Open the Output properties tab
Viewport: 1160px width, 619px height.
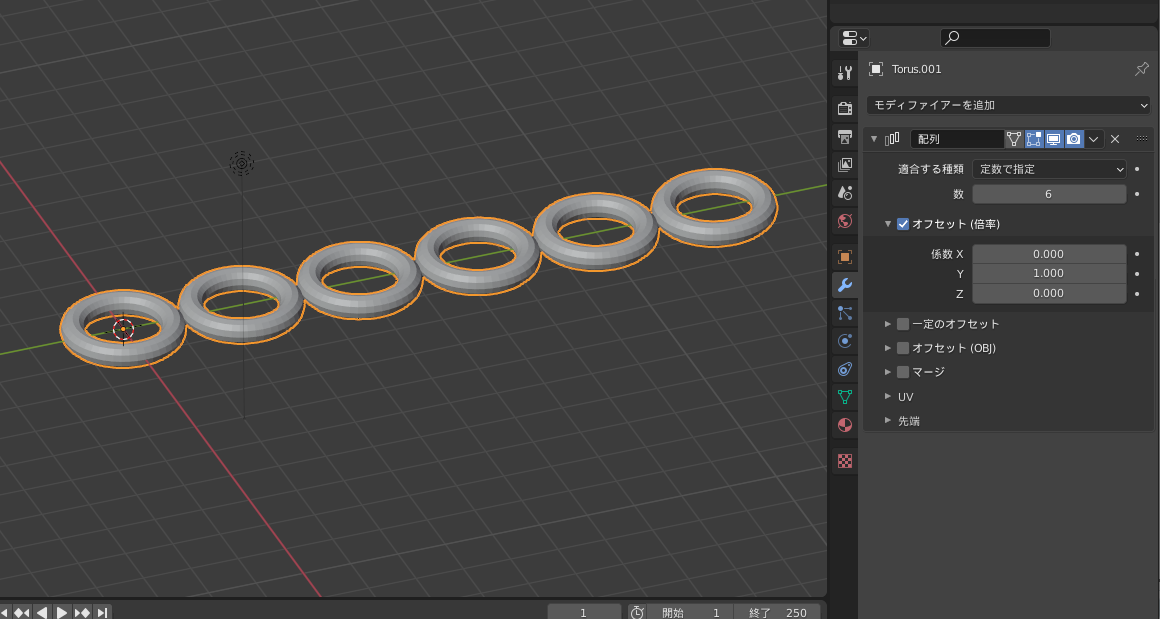click(x=844, y=137)
